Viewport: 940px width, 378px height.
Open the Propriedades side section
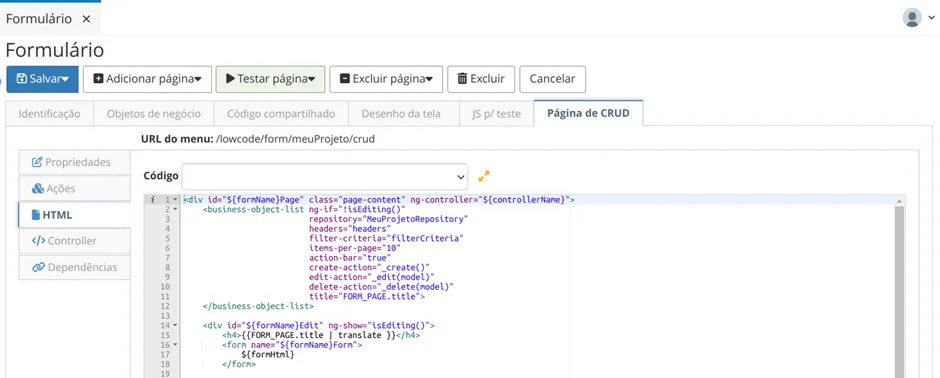coord(74,162)
